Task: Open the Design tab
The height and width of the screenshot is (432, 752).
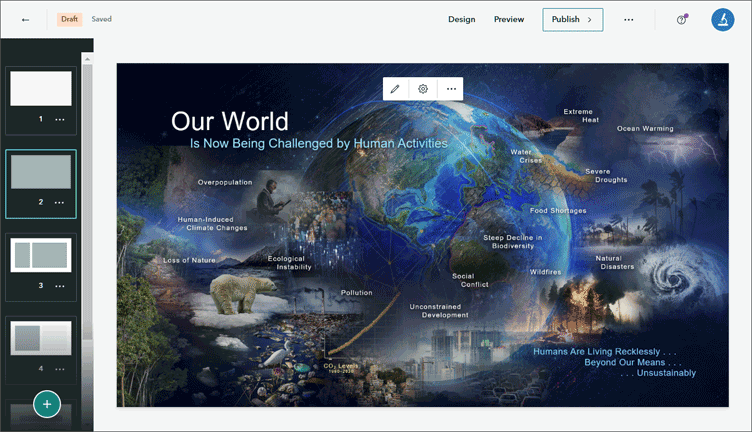Action: (462, 20)
